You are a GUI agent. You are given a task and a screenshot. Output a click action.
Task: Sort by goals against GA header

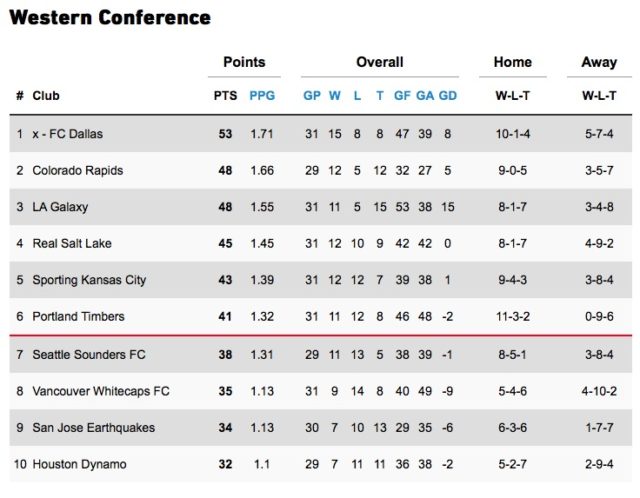click(x=425, y=96)
